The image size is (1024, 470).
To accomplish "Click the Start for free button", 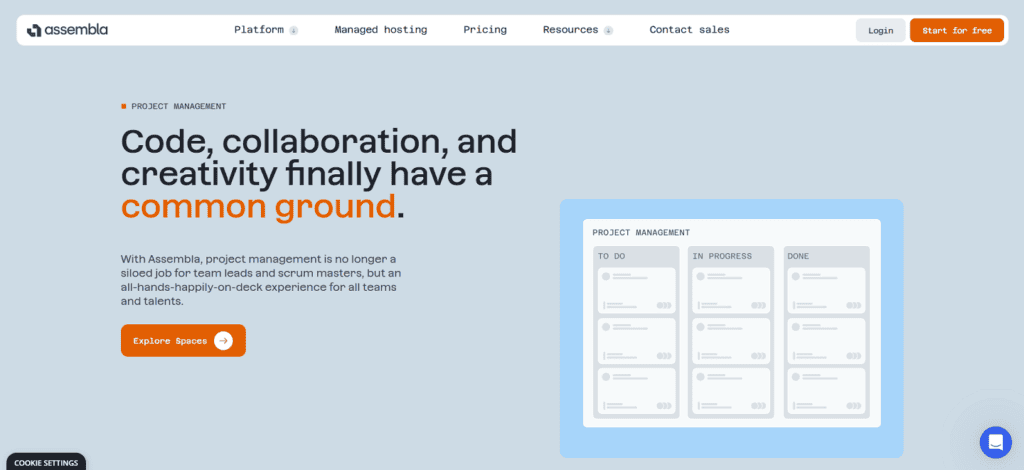I will point(957,31).
